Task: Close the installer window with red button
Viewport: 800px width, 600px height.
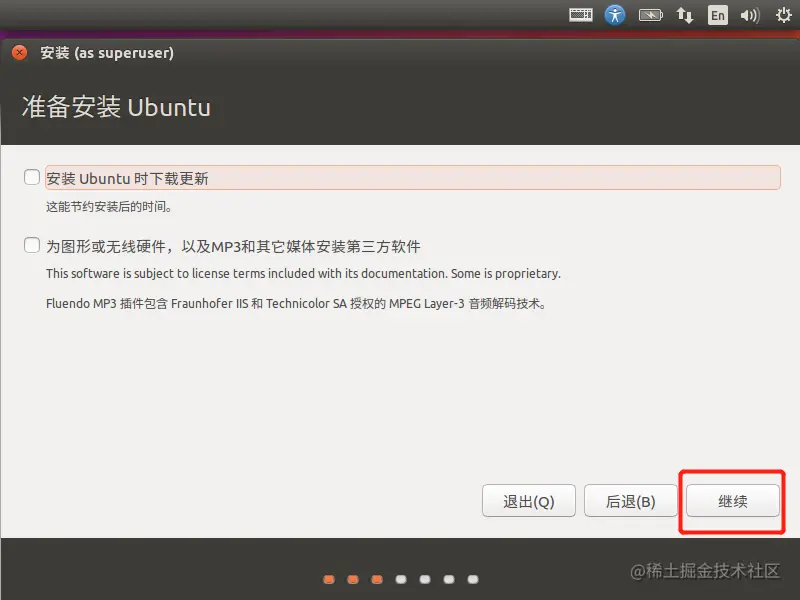Action: pyautogui.click(x=19, y=53)
